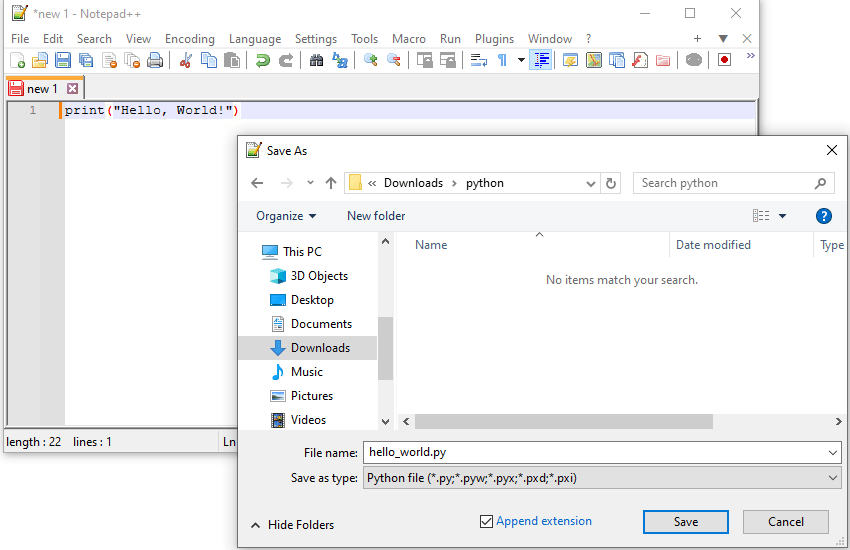This screenshot has height=550, width=850.
Task: Uncheck the Append extension checkbox
Action: pos(486,521)
